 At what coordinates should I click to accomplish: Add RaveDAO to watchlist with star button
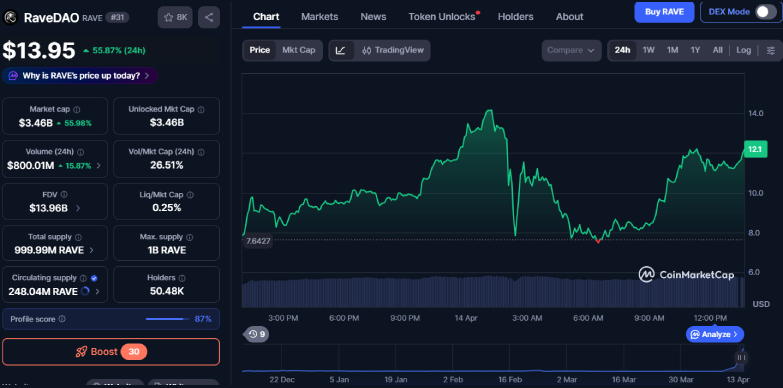click(175, 17)
